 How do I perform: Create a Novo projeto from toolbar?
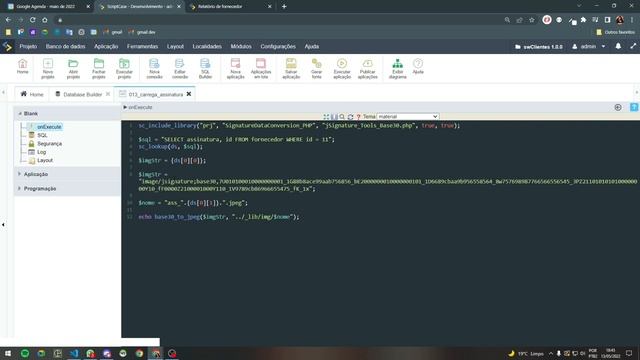pos(48,68)
